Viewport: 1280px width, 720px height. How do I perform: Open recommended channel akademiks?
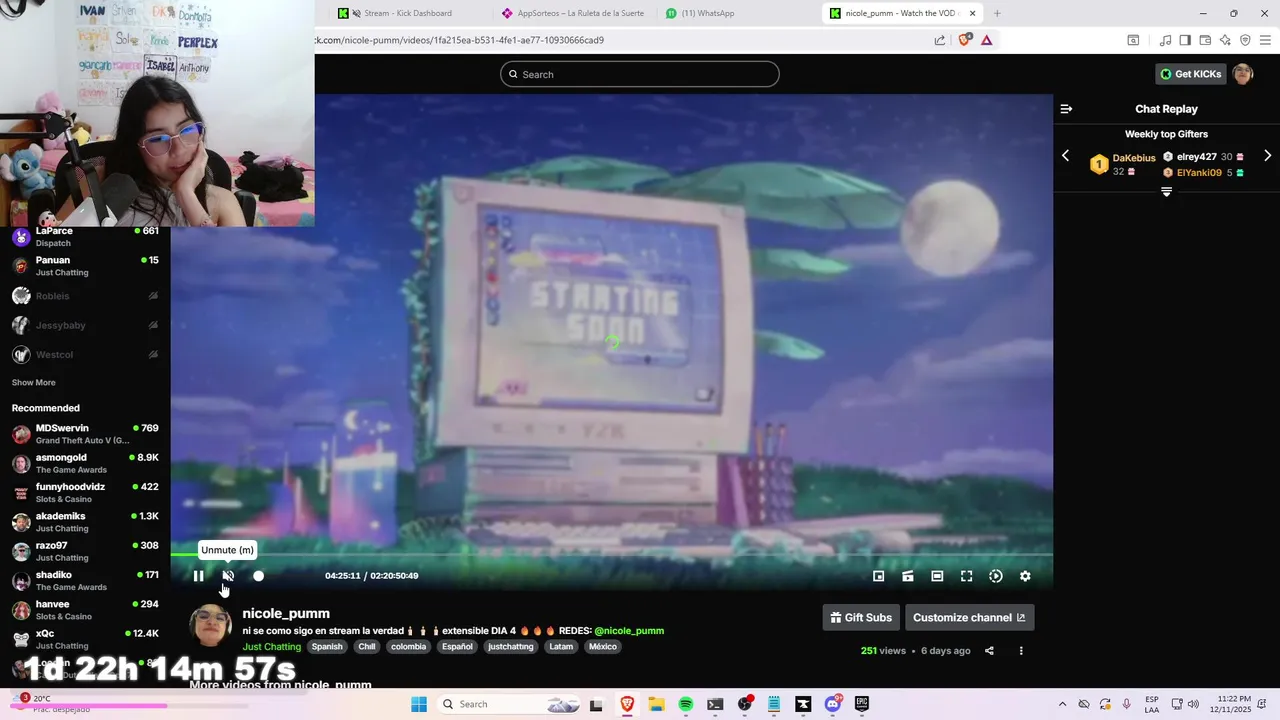[x=85, y=522]
